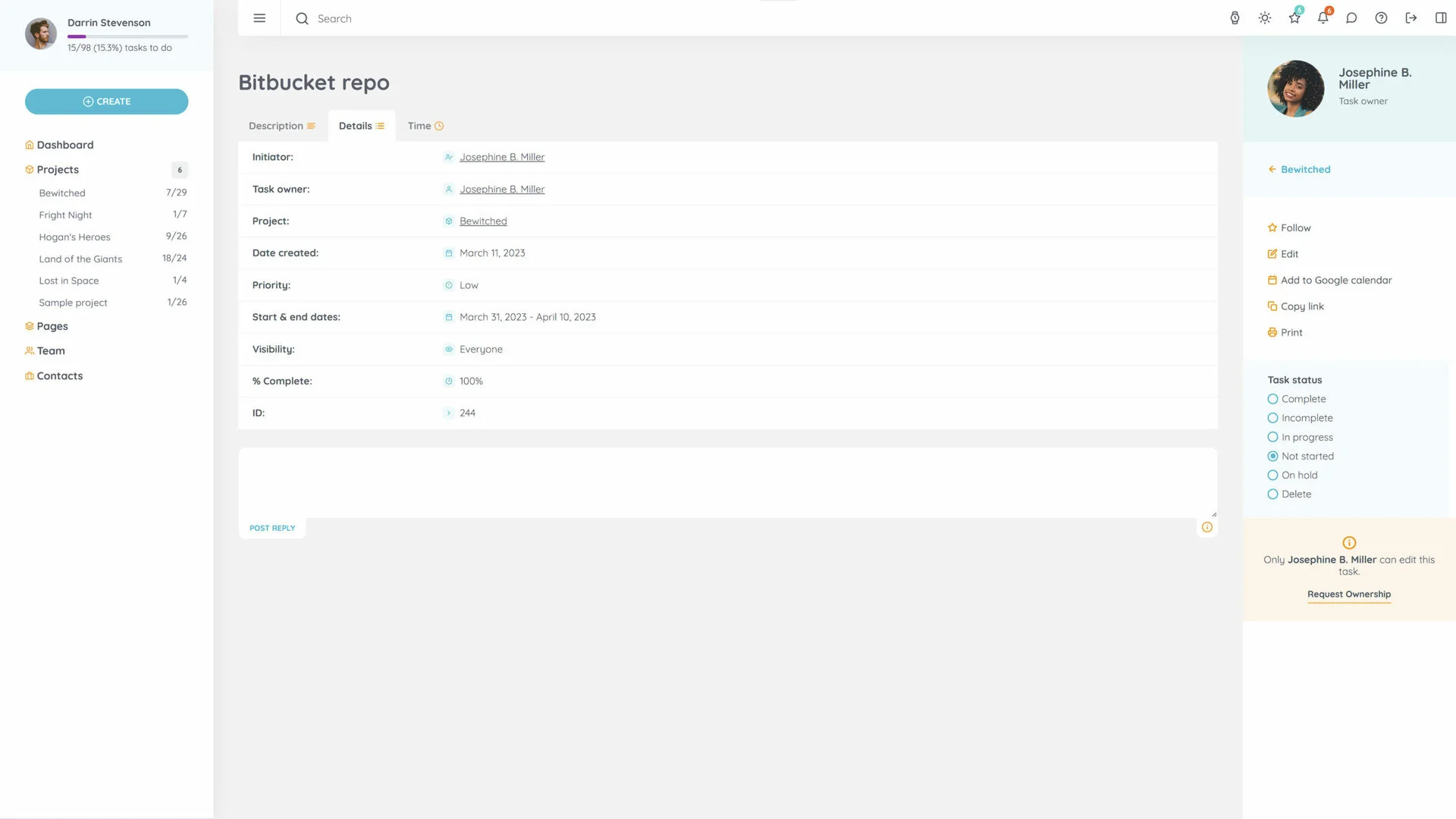Open the timer stopwatch icon

(1235, 18)
